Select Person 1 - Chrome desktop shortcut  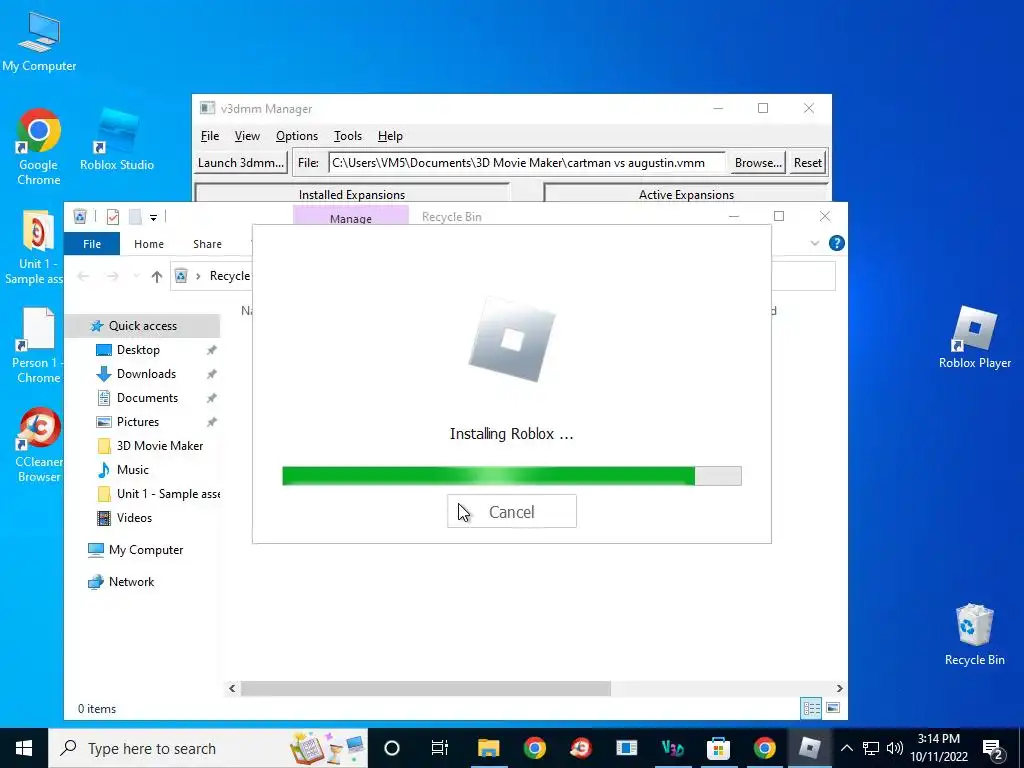coord(37,345)
